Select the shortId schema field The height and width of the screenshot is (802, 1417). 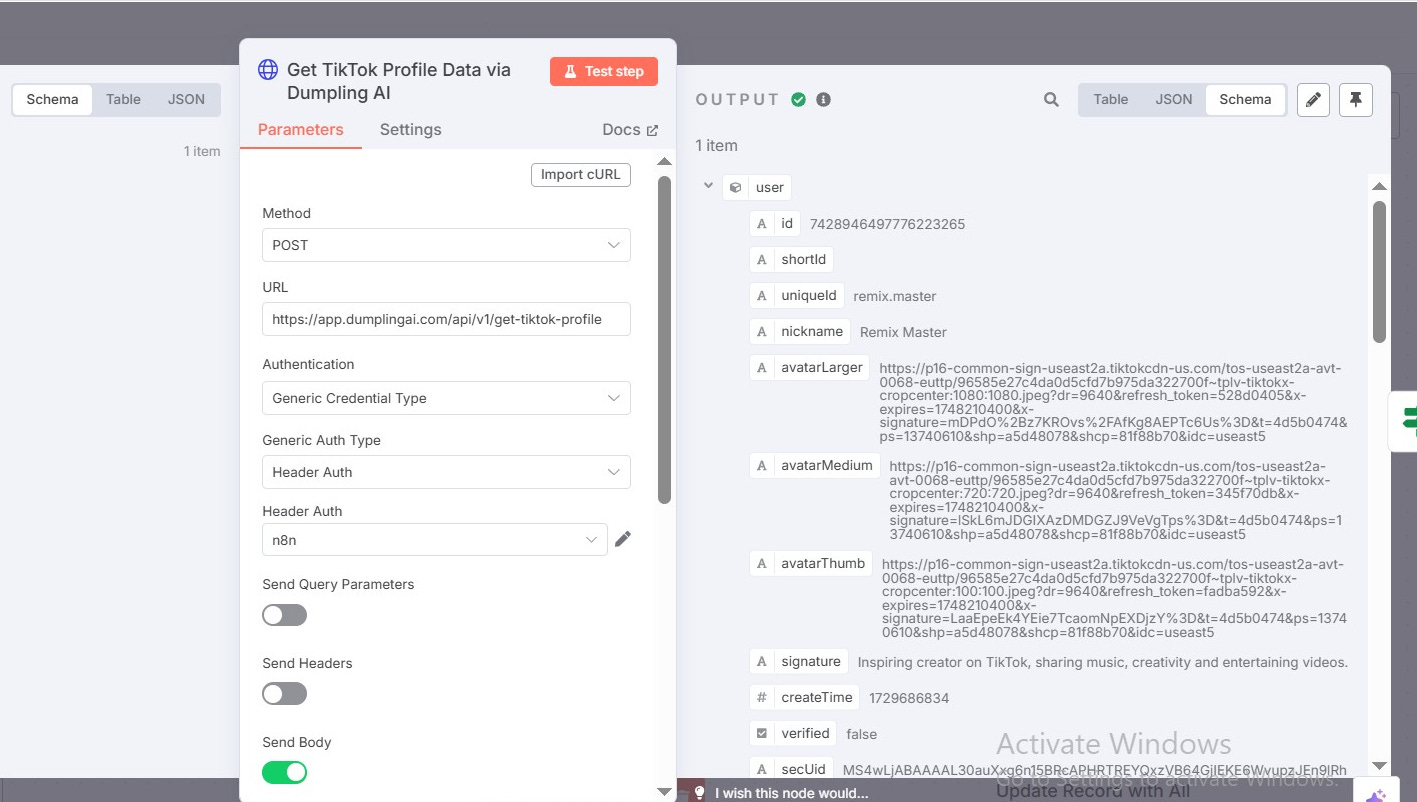(x=791, y=259)
